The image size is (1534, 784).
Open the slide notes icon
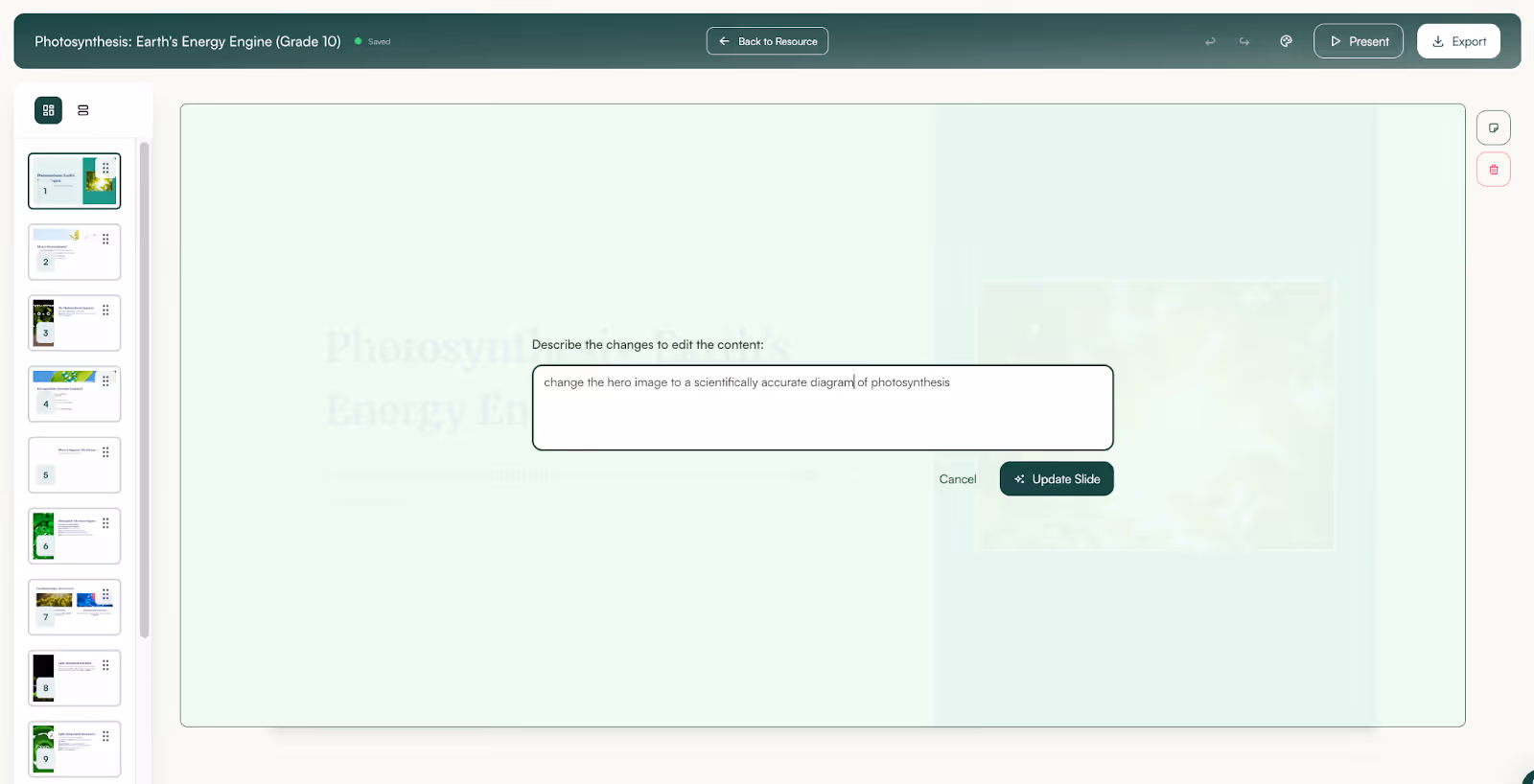tap(1493, 127)
